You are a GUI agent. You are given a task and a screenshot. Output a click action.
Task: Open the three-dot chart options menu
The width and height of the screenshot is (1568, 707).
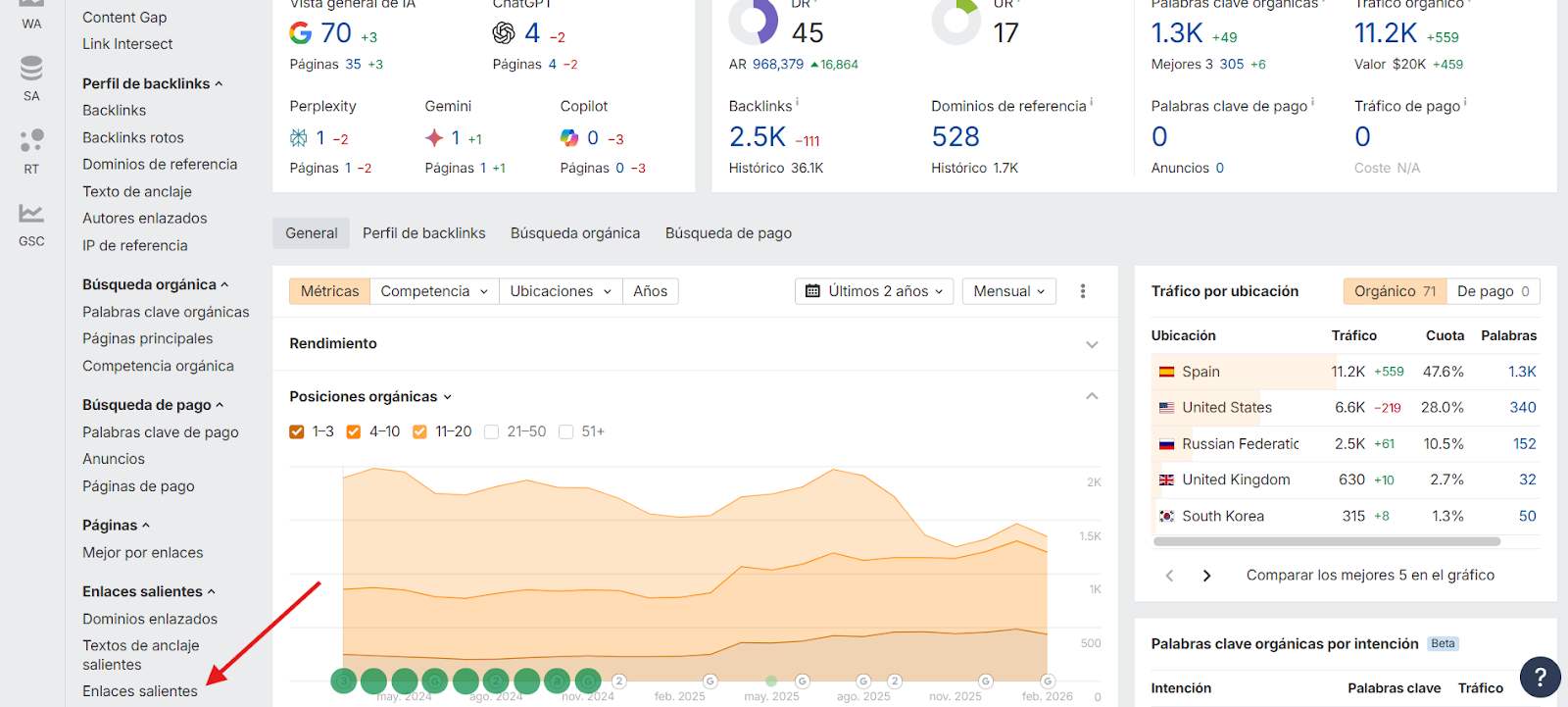point(1083,291)
